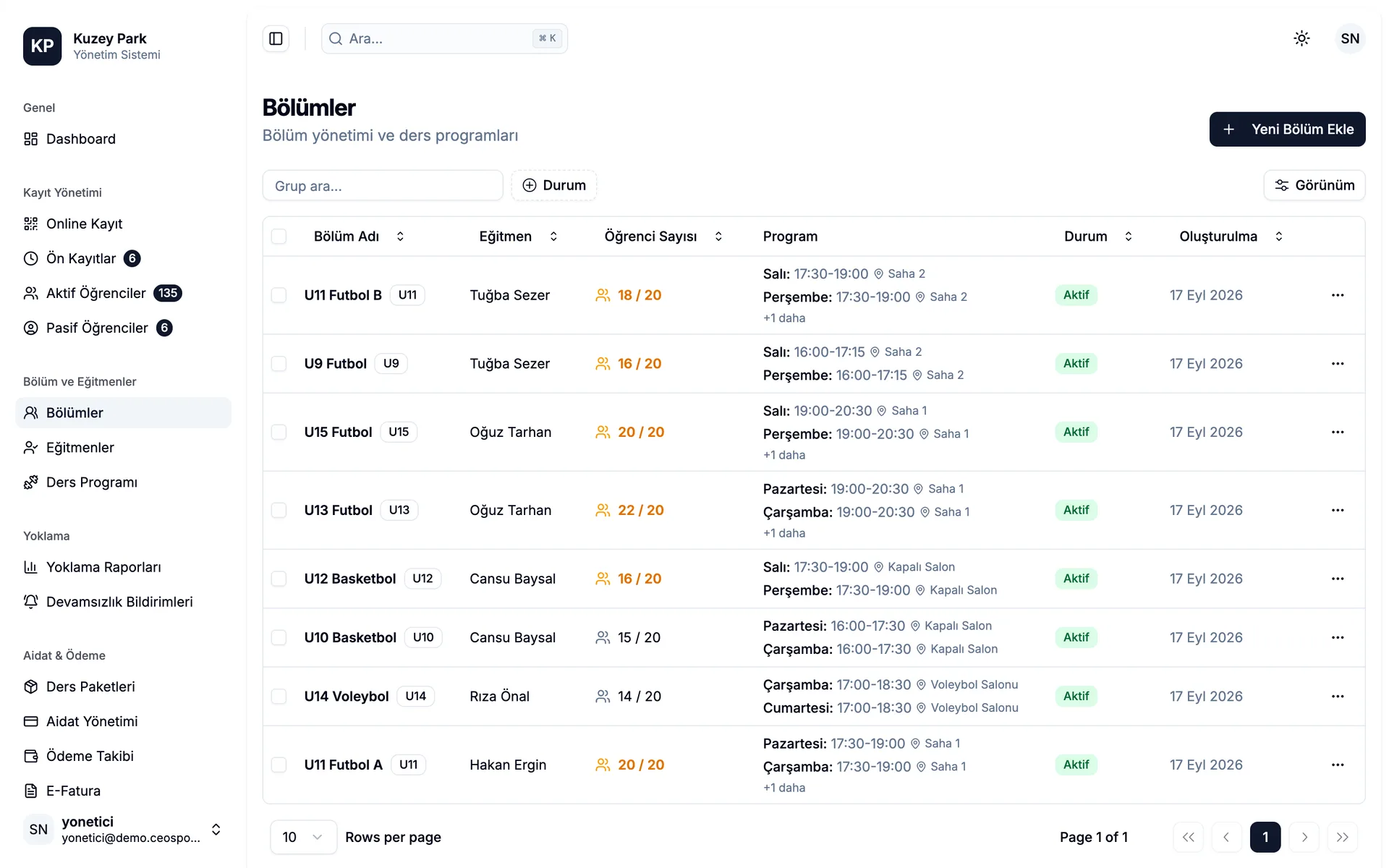Click the Yeni Bölüm Ekle button

(1287, 129)
